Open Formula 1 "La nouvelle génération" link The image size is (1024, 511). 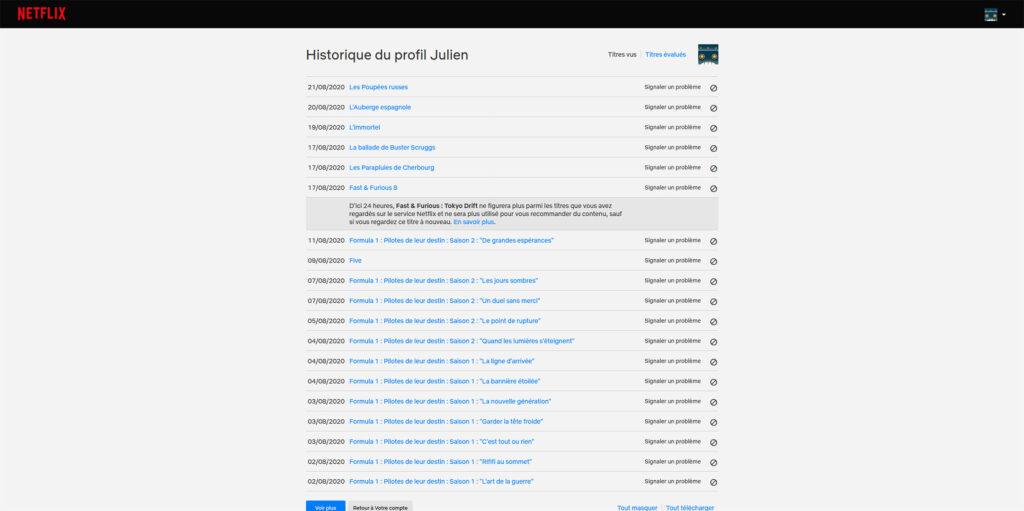click(x=450, y=401)
